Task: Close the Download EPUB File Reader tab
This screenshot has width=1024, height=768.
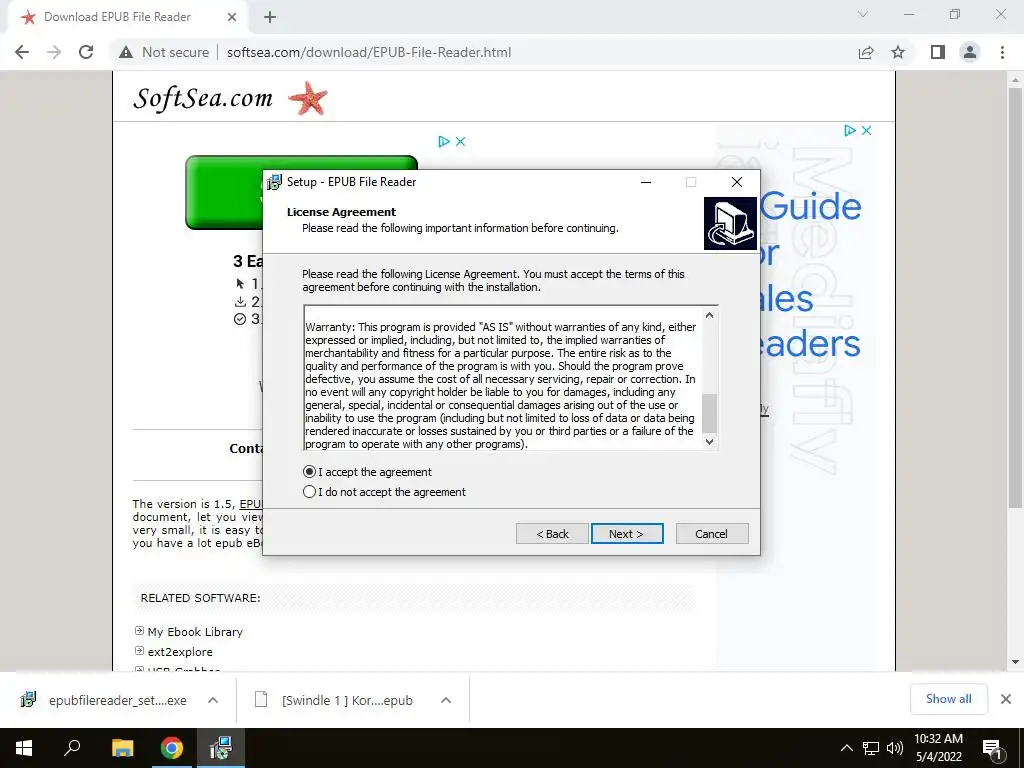Action: pyautogui.click(x=232, y=18)
